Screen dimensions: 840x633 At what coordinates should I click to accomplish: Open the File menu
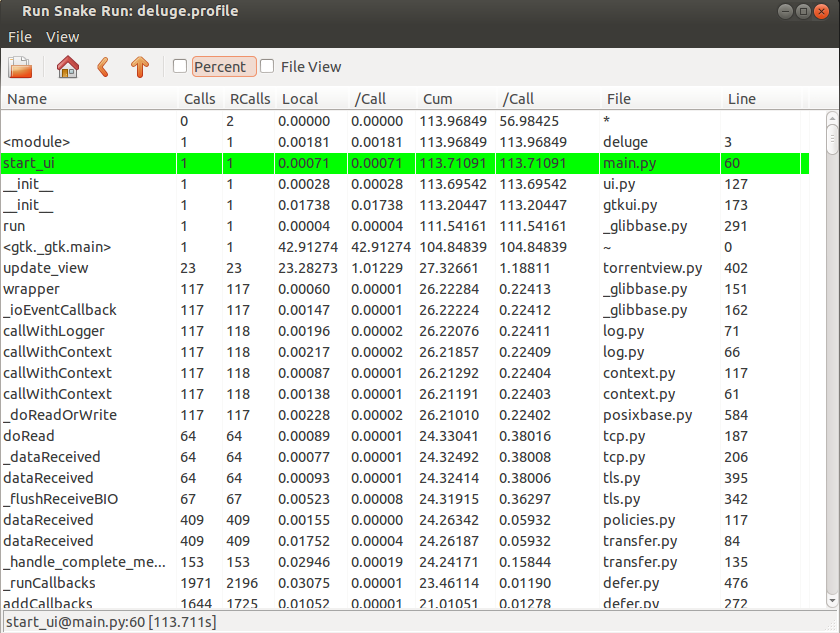click(x=20, y=37)
